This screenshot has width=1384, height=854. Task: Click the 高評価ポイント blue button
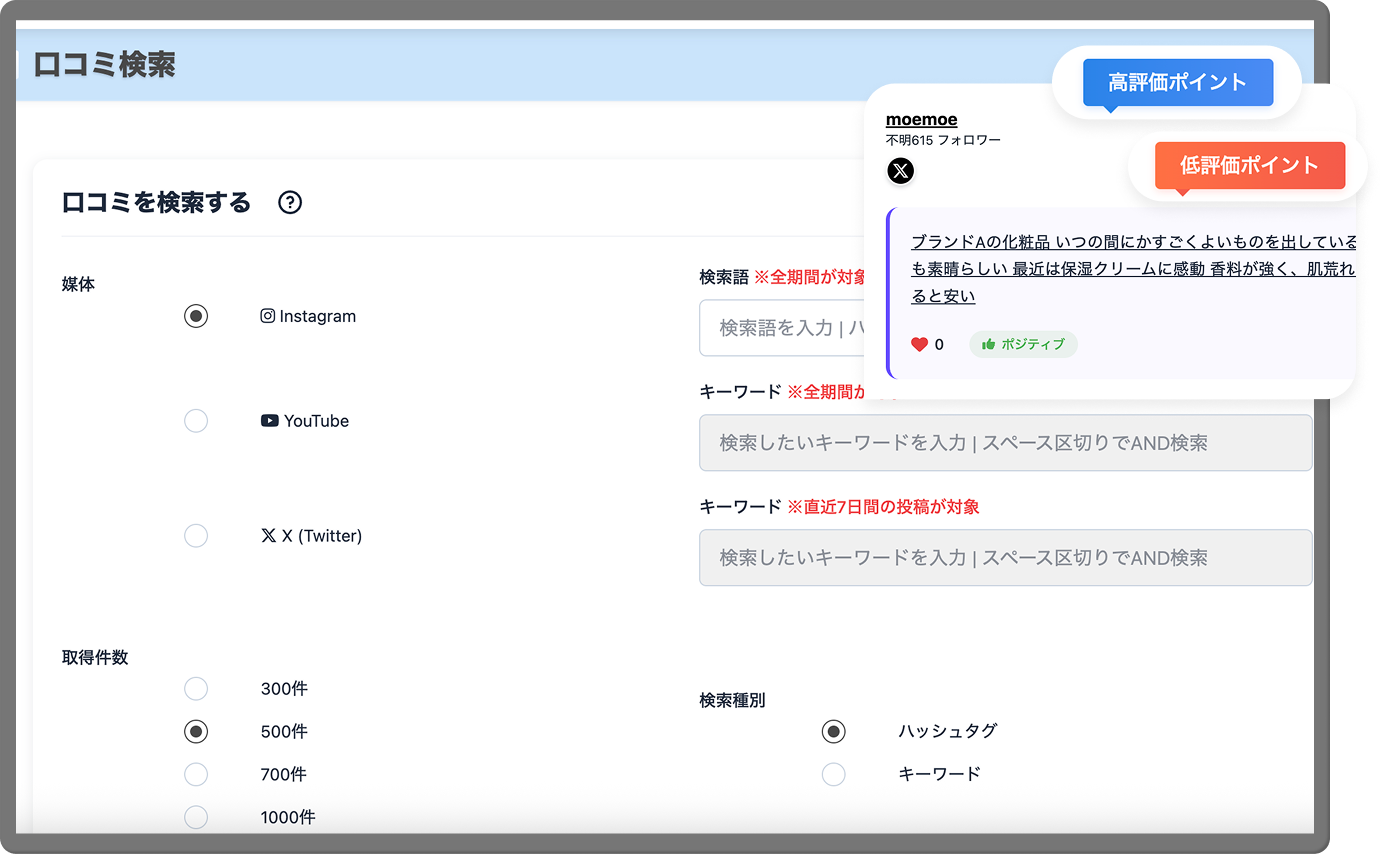tap(1177, 82)
